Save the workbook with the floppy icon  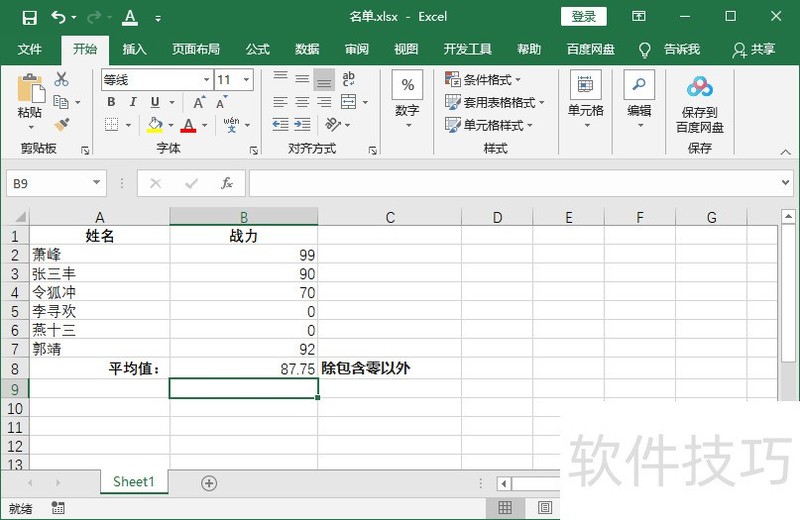[x=30, y=18]
